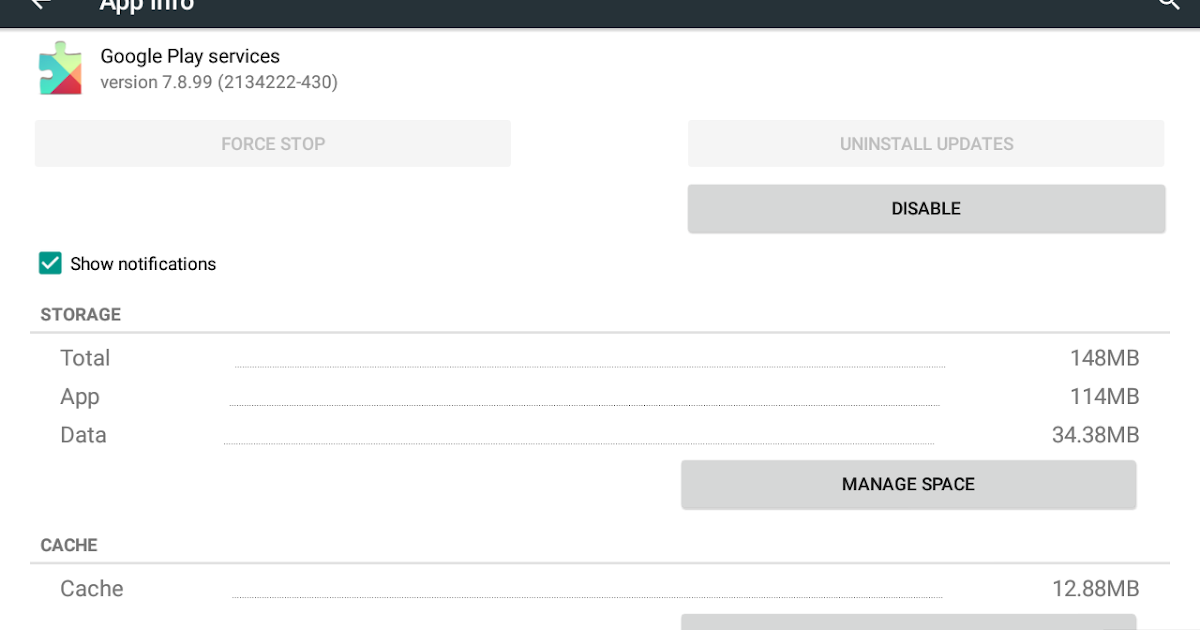
Task: Tap the App storage row label
Action: click(x=80, y=397)
